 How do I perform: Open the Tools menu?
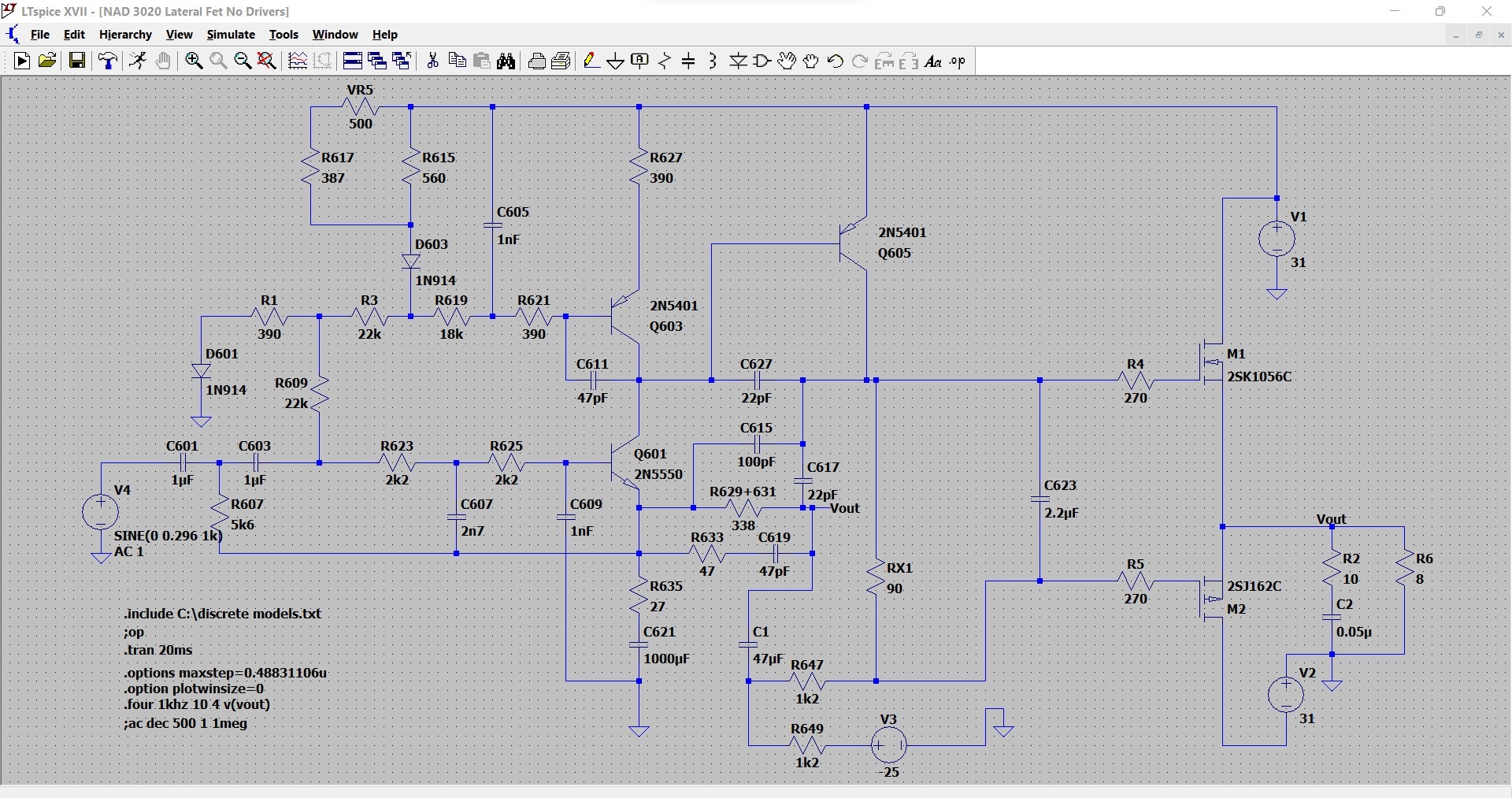pyautogui.click(x=283, y=35)
